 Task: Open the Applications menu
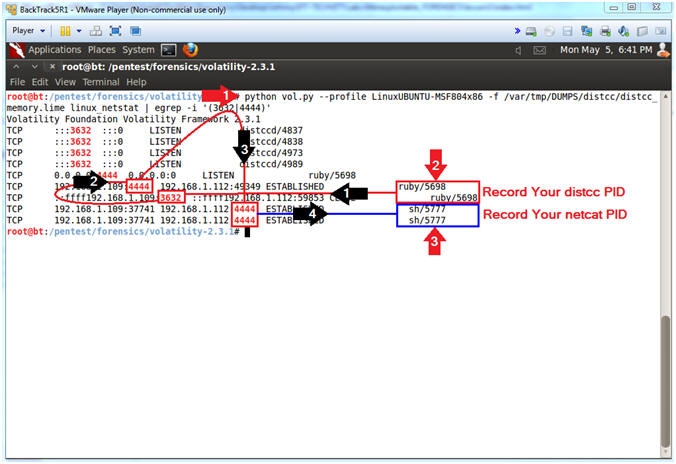(55, 50)
